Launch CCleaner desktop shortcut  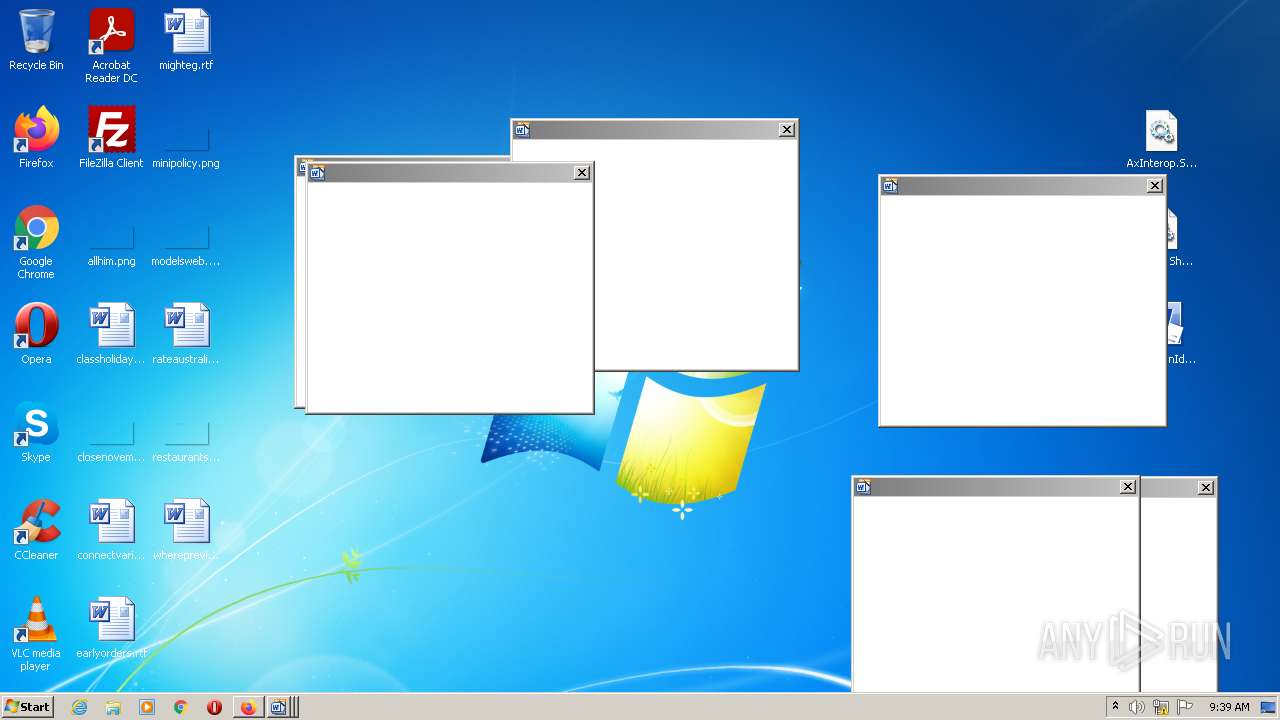click(x=36, y=530)
